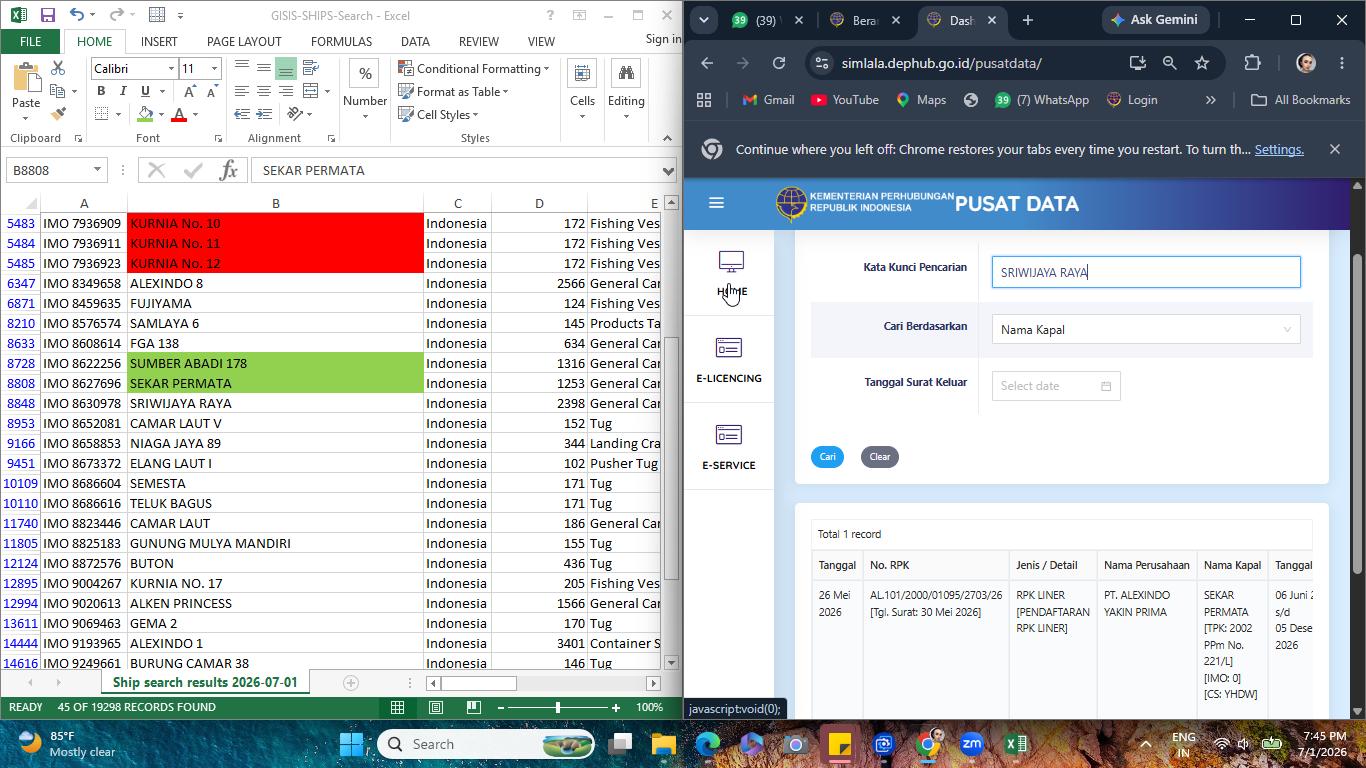This screenshot has width=1366, height=768.
Task: Toggle Italic formatting in Excel
Action: [x=122, y=91]
